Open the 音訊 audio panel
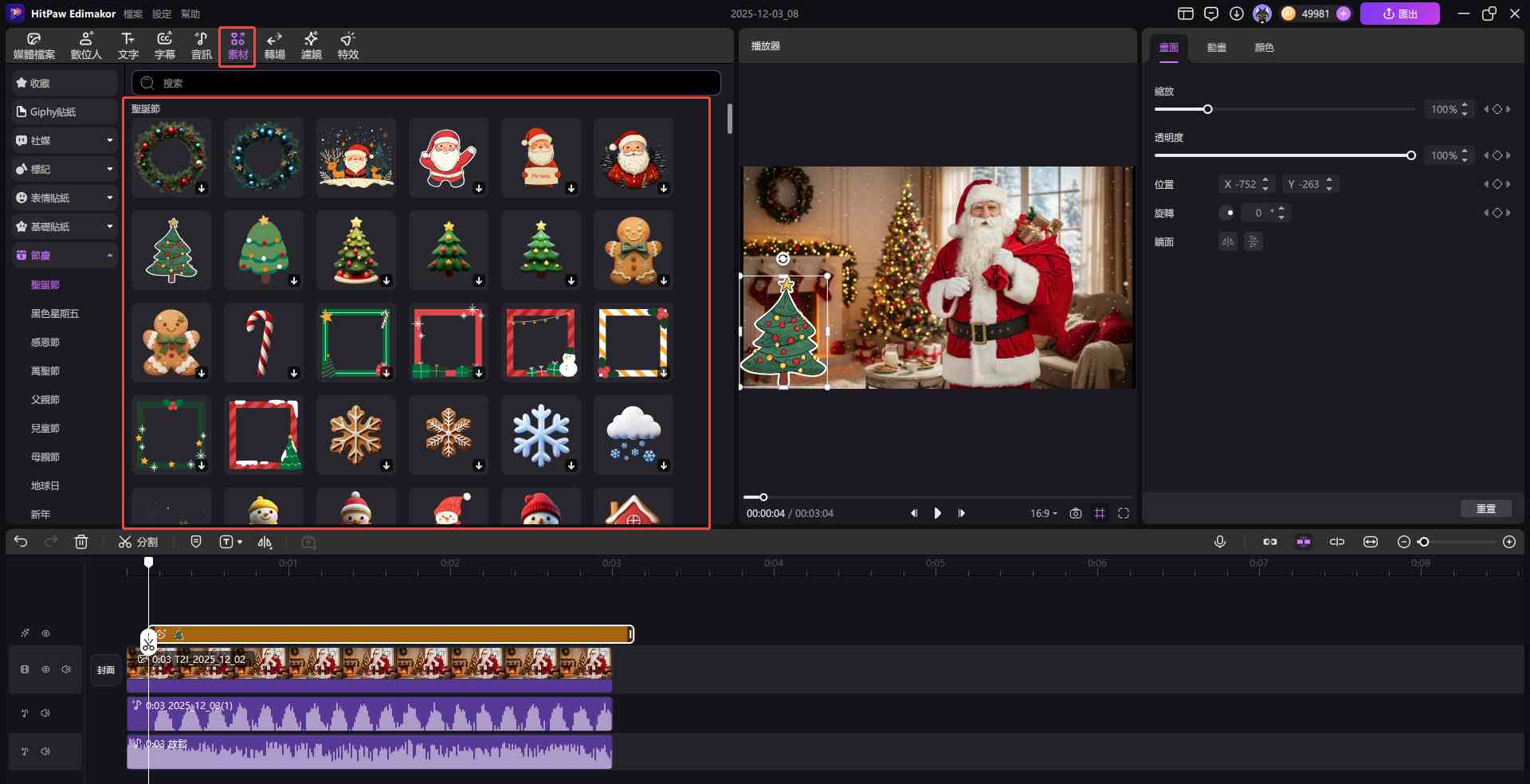Viewport: 1530px width, 784px height. [x=200, y=45]
